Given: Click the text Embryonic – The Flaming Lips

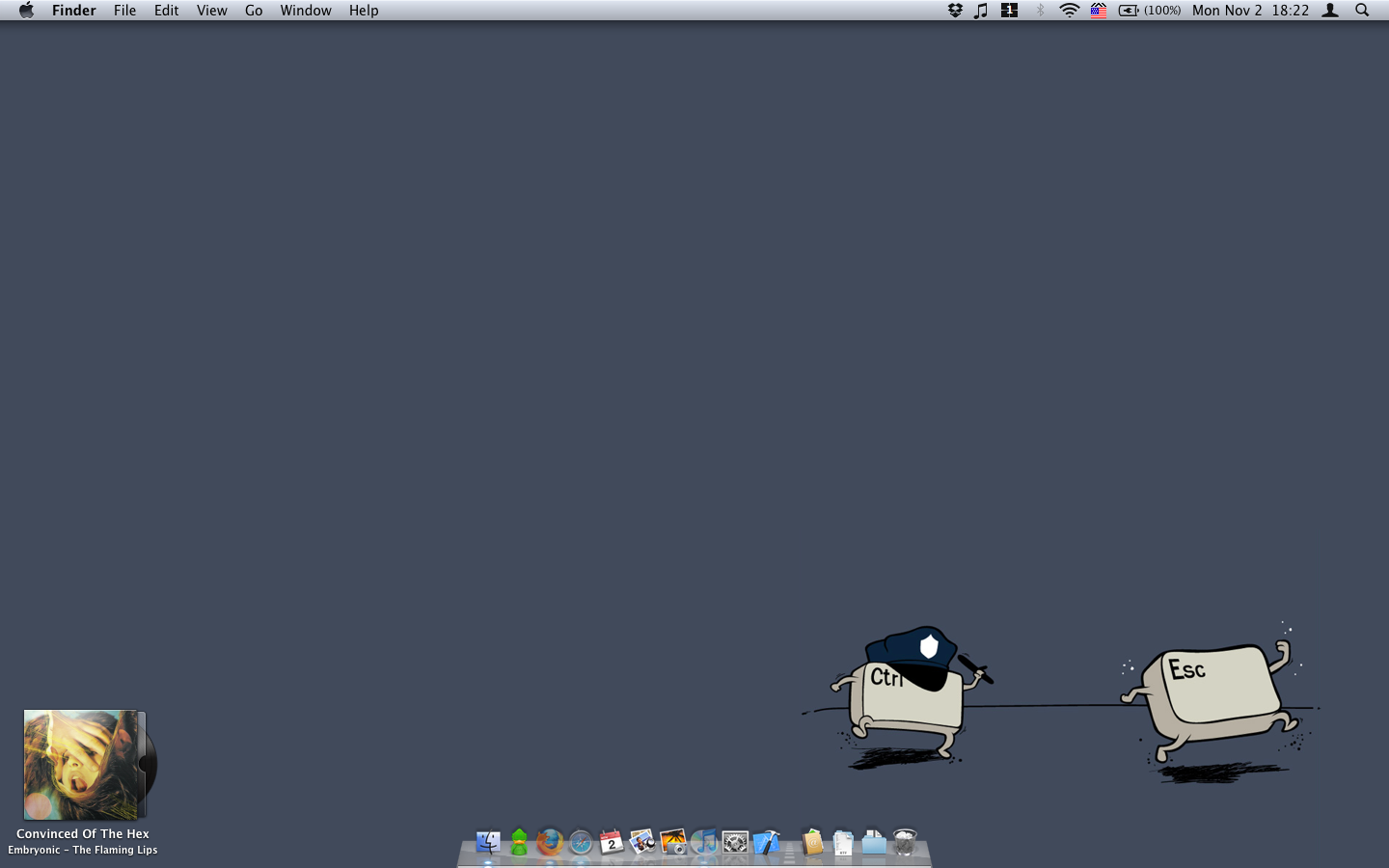Looking at the screenshot, I should click(83, 851).
